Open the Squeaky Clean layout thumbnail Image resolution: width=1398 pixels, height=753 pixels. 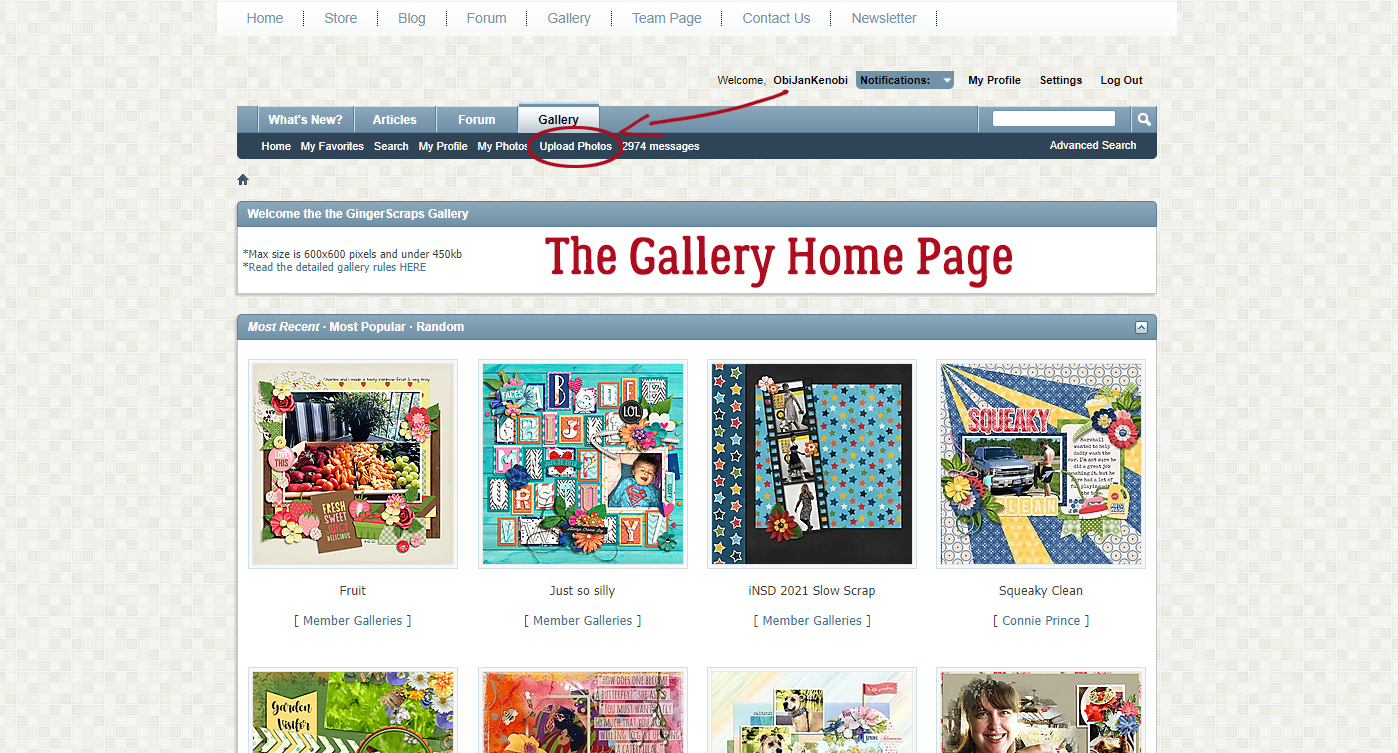coord(1041,464)
